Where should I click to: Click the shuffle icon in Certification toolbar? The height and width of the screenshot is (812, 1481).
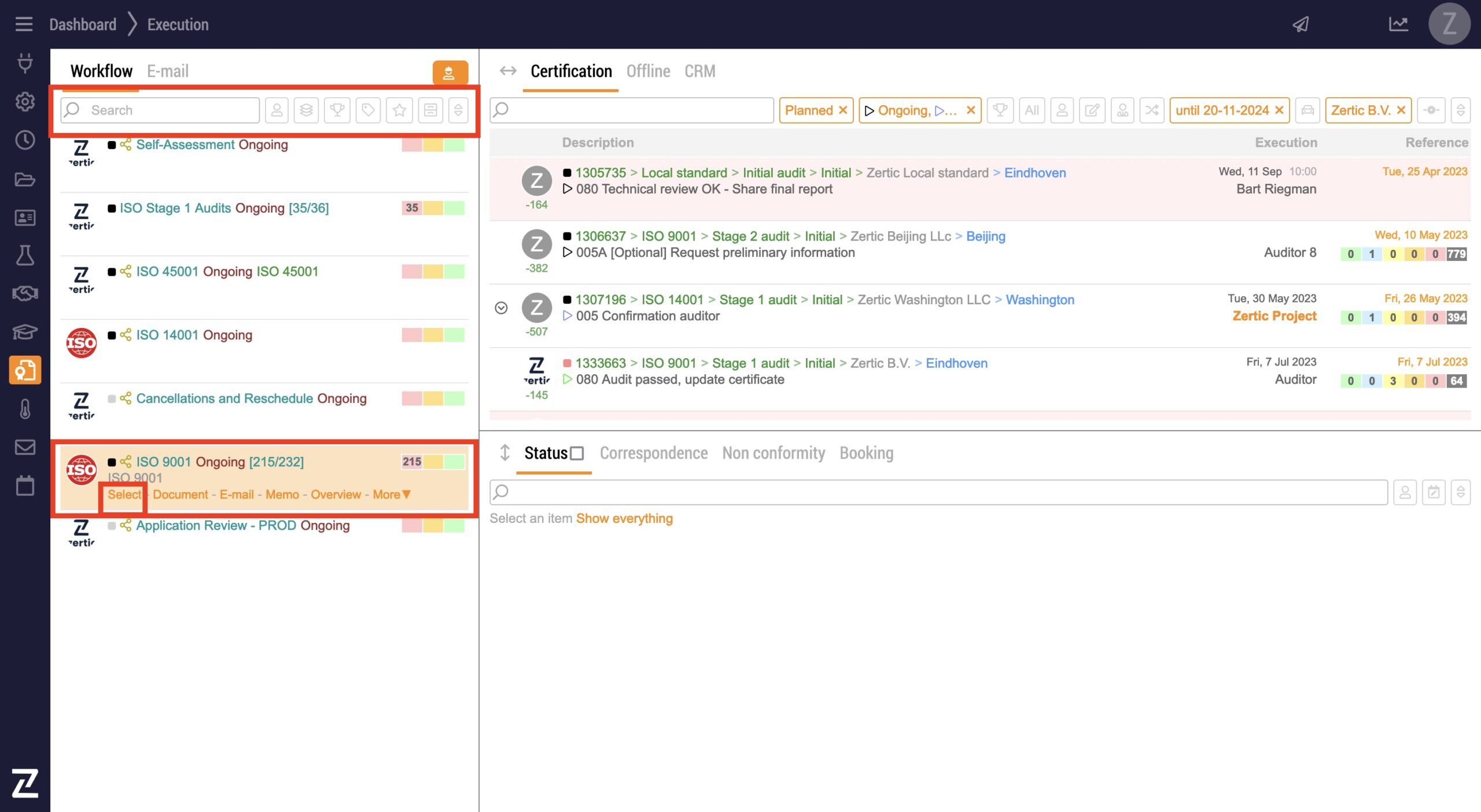tap(1152, 110)
